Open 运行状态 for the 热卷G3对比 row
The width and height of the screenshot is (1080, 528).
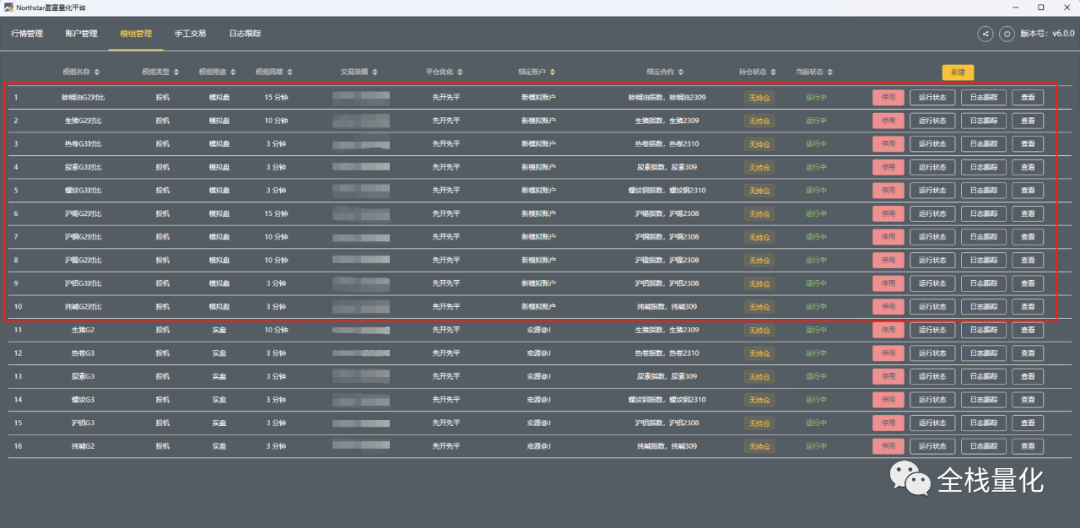932,144
